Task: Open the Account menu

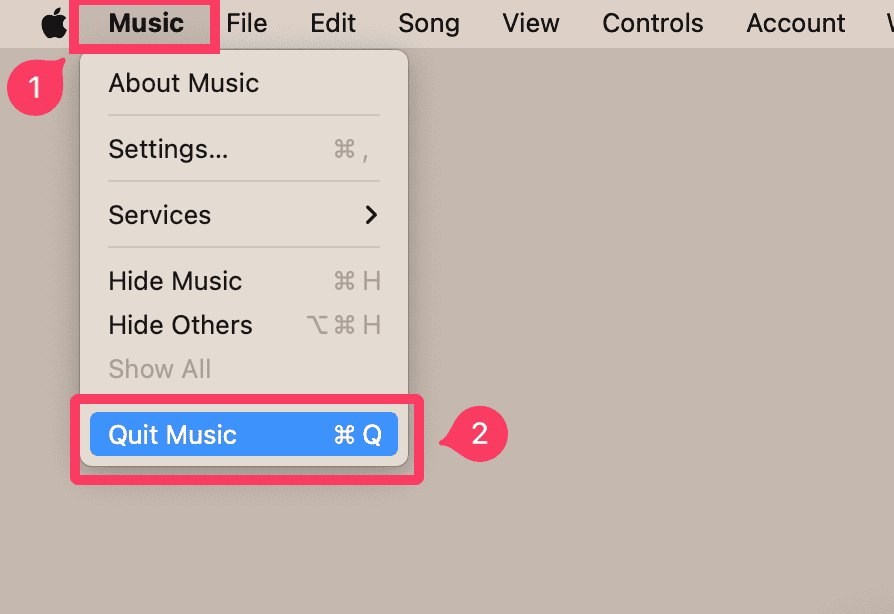Action: click(796, 23)
